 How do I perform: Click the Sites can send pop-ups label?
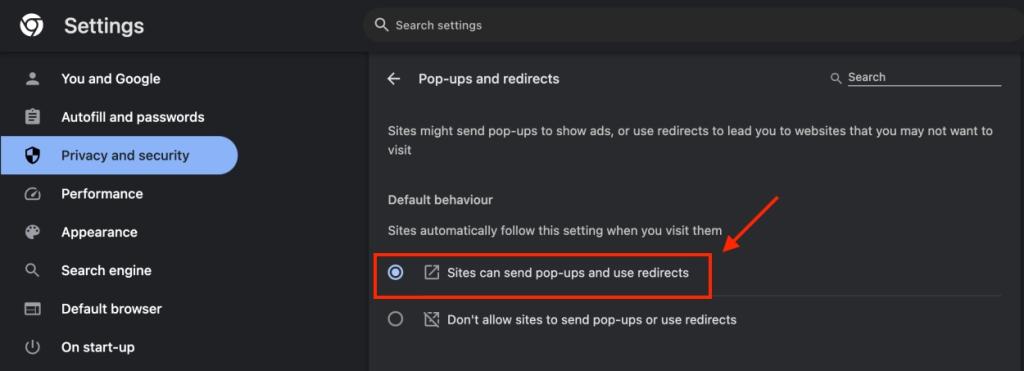(568, 273)
